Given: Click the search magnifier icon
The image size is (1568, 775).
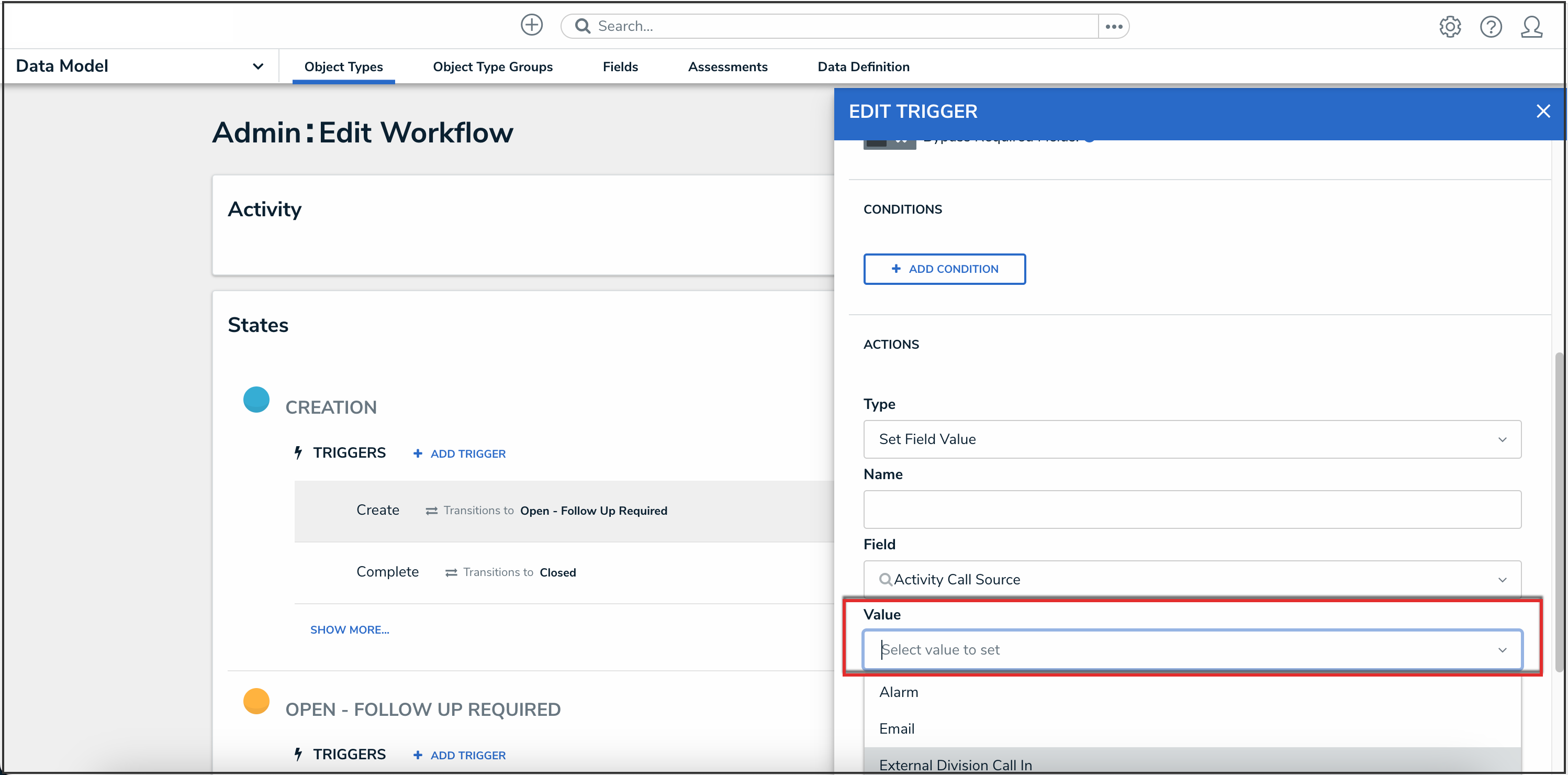Looking at the screenshot, I should tap(583, 26).
